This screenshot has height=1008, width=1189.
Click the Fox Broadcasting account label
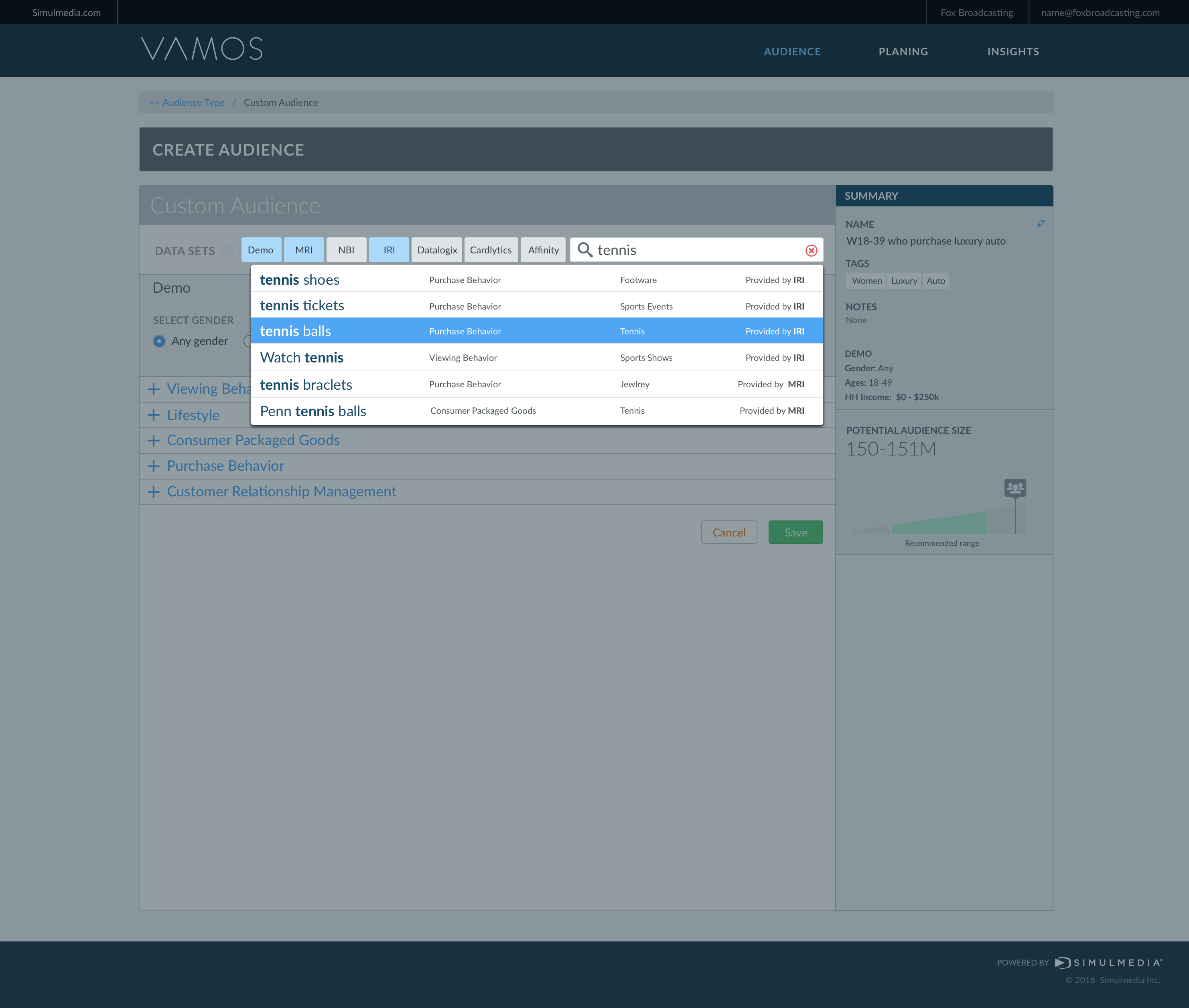(x=977, y=12)
